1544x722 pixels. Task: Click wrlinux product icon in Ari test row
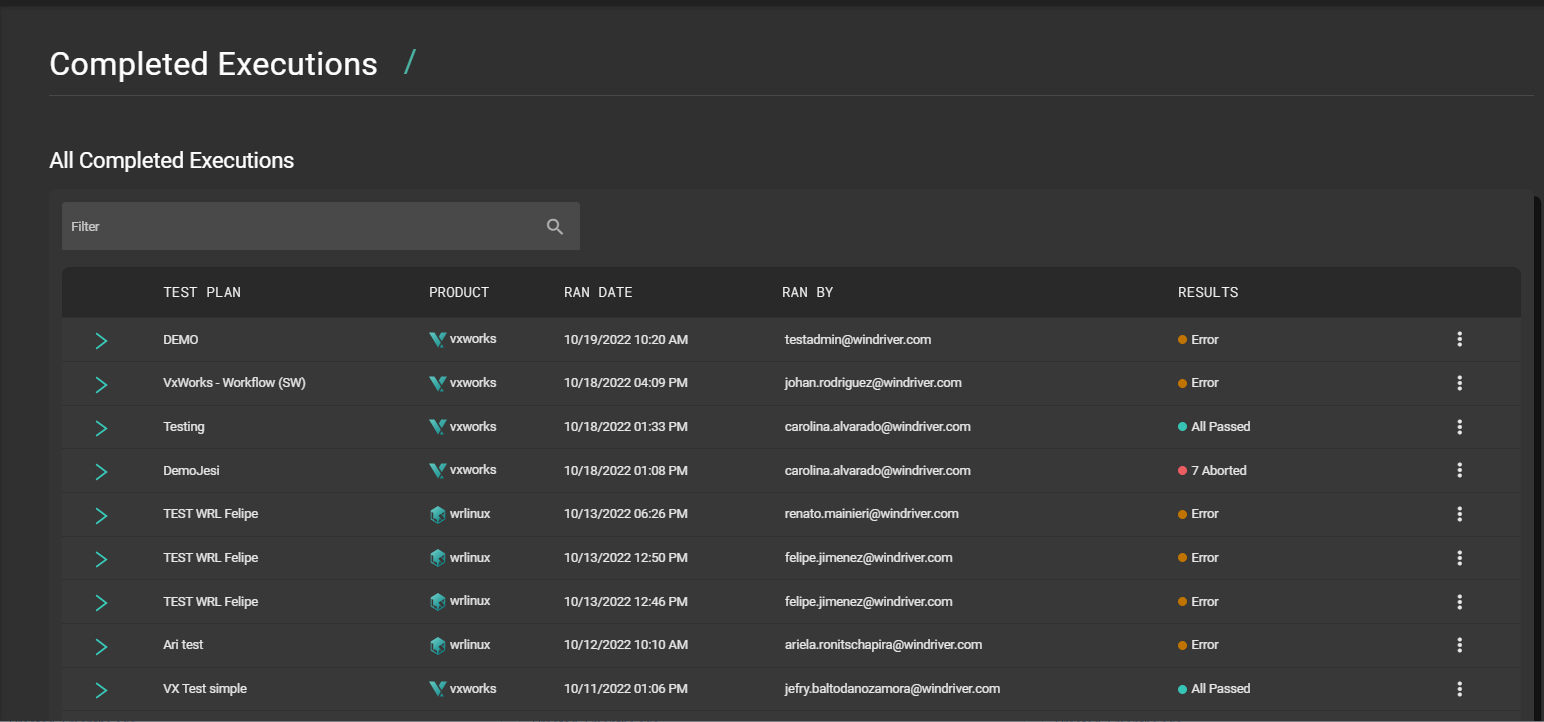pos(437,645)
